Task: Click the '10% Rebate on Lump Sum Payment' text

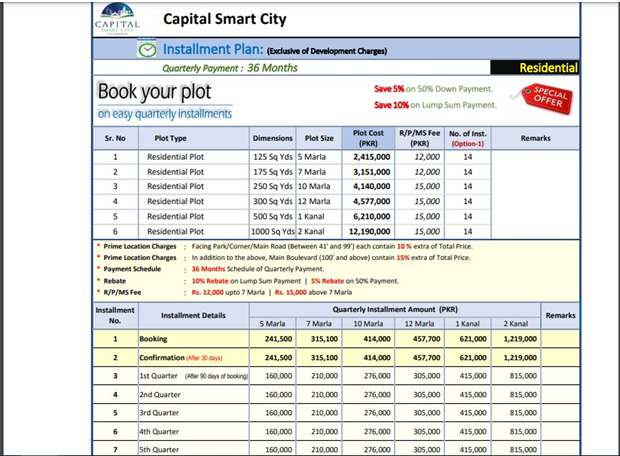Action: point(246,281)
